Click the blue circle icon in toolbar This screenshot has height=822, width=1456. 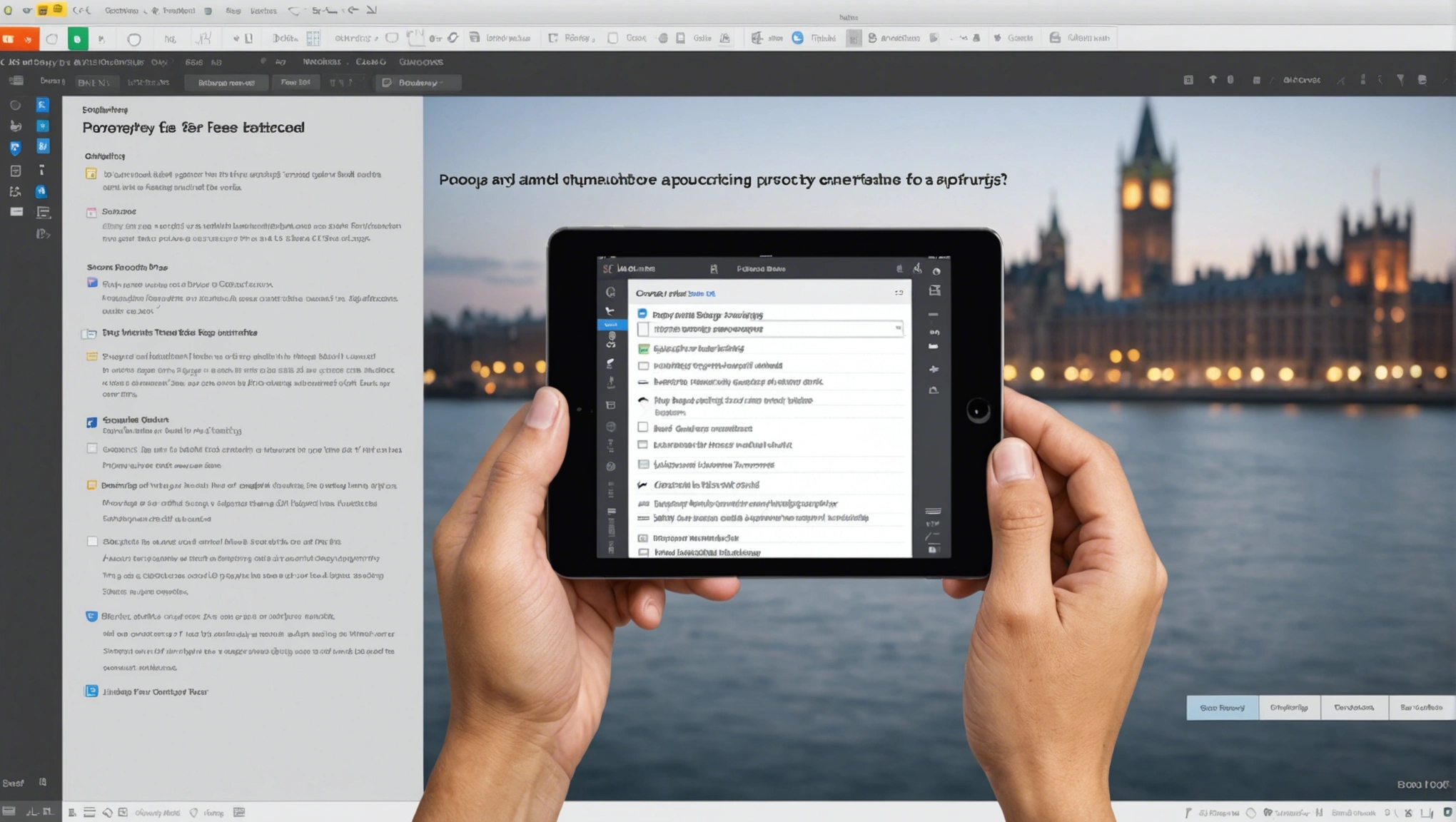797,38
